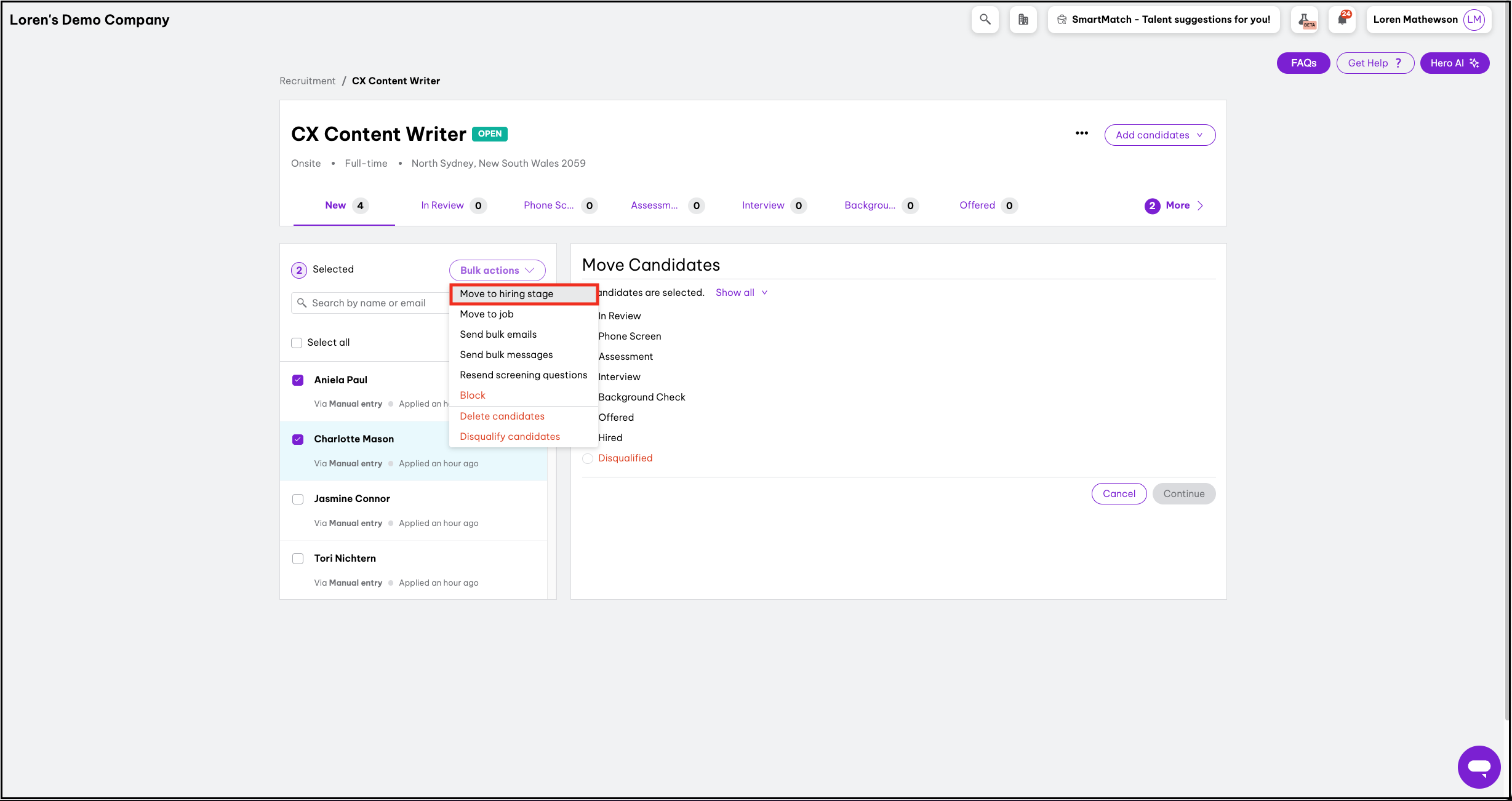Open notifications bell with red badge
Image resolution: width=1512 pixels, height=801 pixels.
click(x=1342, y=20)
